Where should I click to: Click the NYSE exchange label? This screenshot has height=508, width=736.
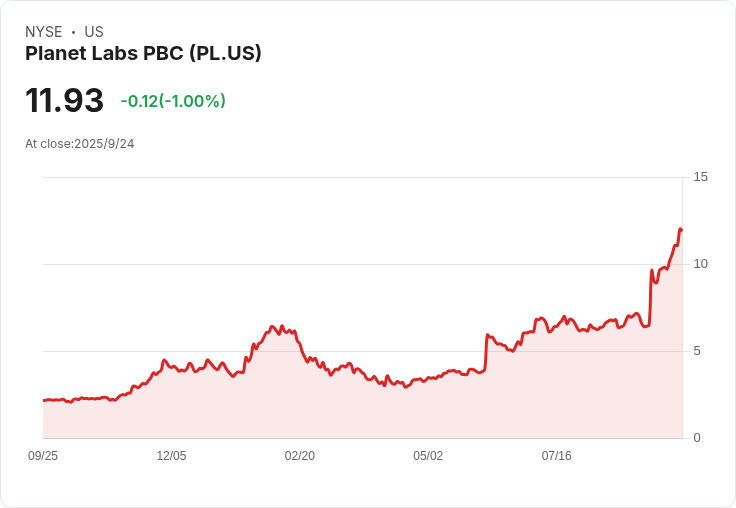tap(43, 32)
